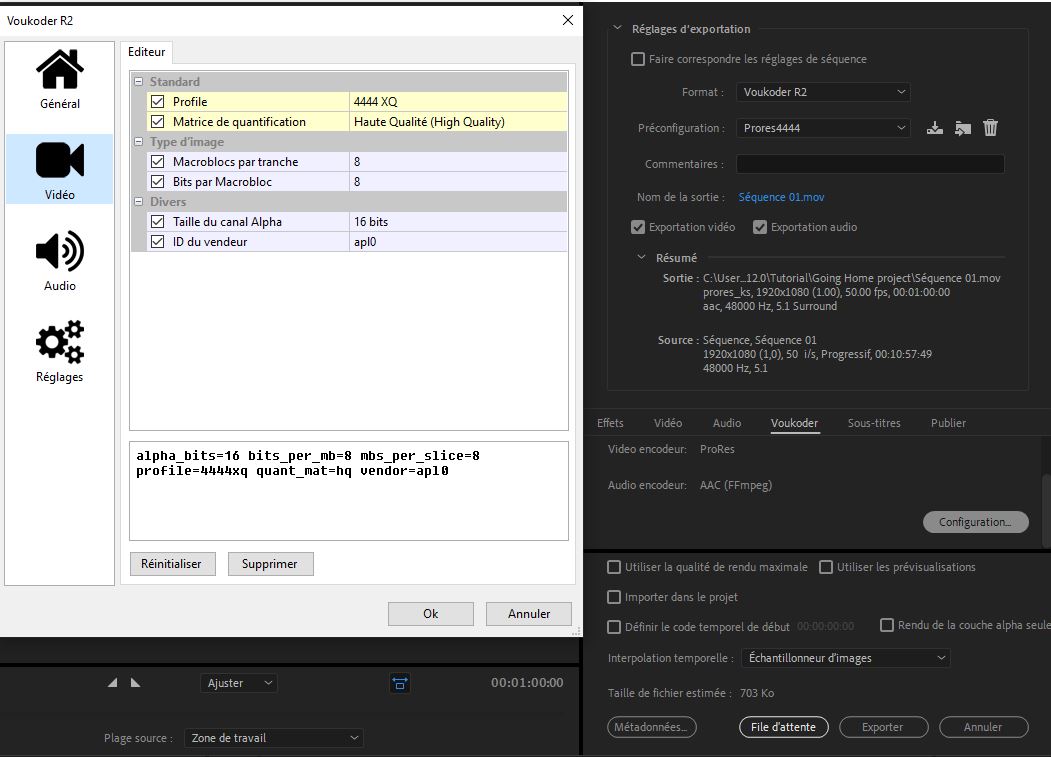Viewport: 1051px width, 757px height.
Task: Enable Utiliser la qualité de rendu maximale
Action: (614, 567)
